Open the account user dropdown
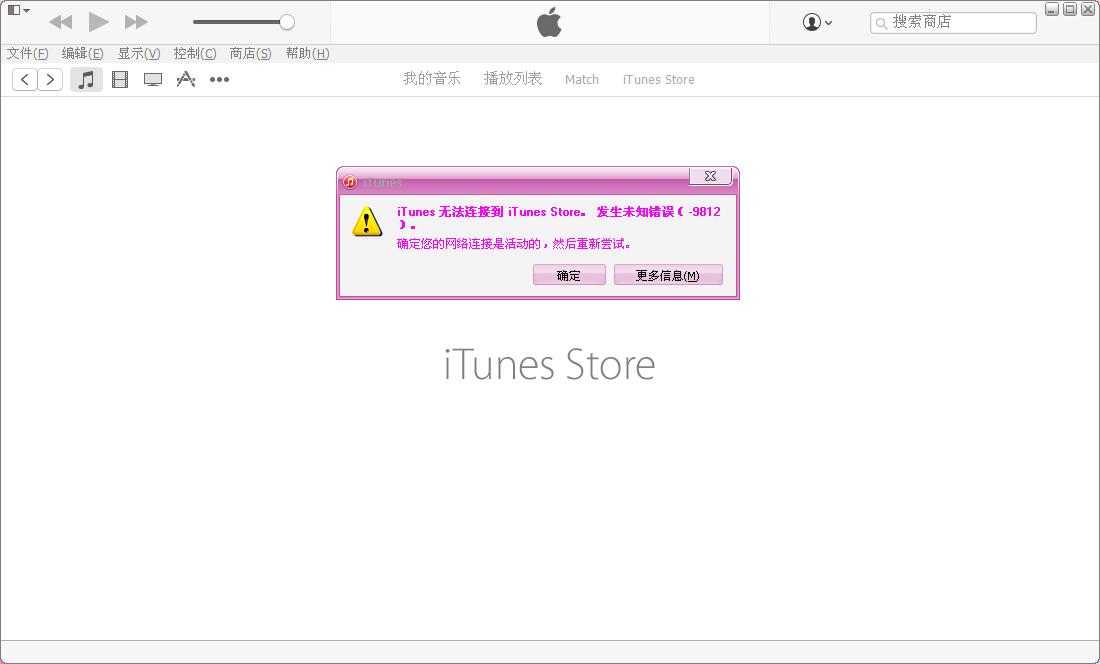The width and height of the screenshot is (1100, 664). tap(817, 22)
